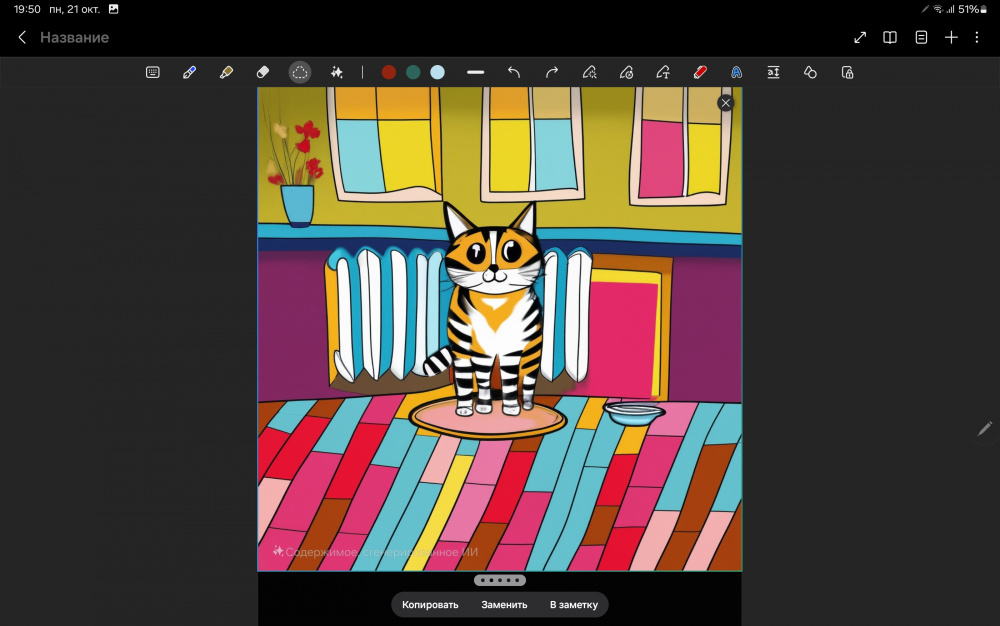This screenshot has height=626, width=1000.
Task: Open reading mode book icon
Action: (x=890, y=38)
